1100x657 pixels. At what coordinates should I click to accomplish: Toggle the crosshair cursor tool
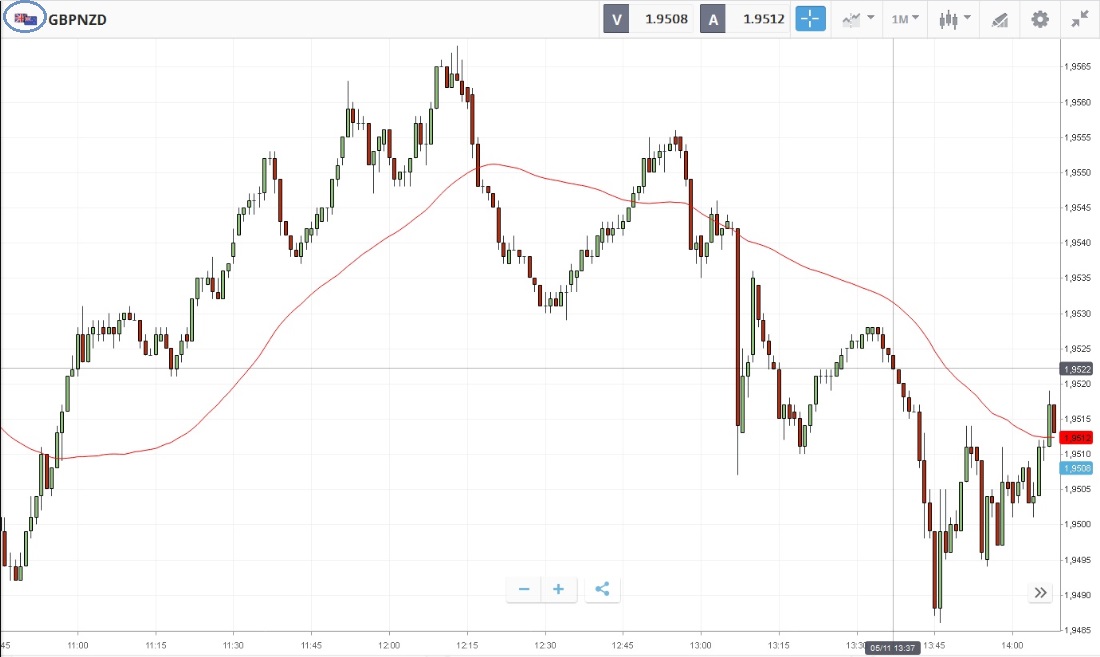pos(810,19)
